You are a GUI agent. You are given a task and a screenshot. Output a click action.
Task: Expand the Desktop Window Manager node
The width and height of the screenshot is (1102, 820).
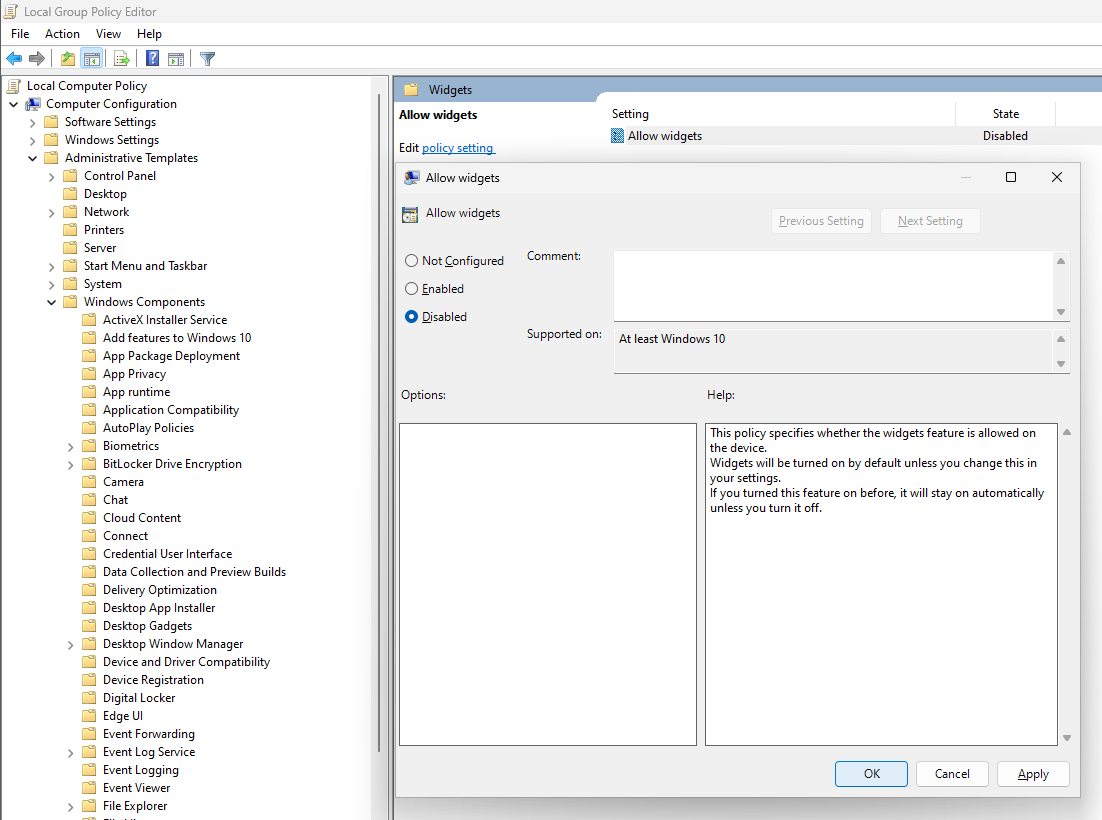pyautogui.click(x=70, y=644)
